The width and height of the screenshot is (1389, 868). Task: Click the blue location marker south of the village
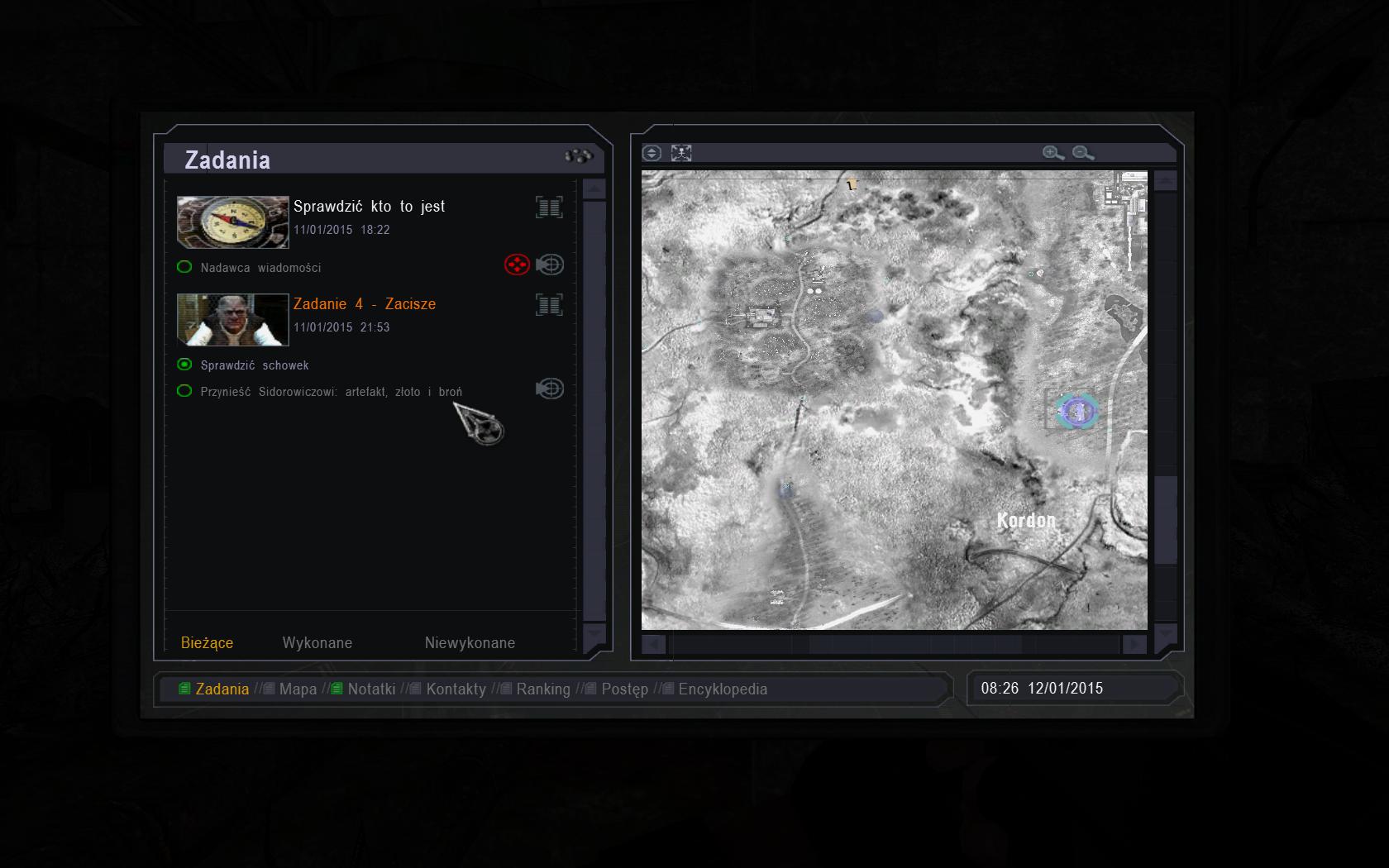click(x=785, y=489)
